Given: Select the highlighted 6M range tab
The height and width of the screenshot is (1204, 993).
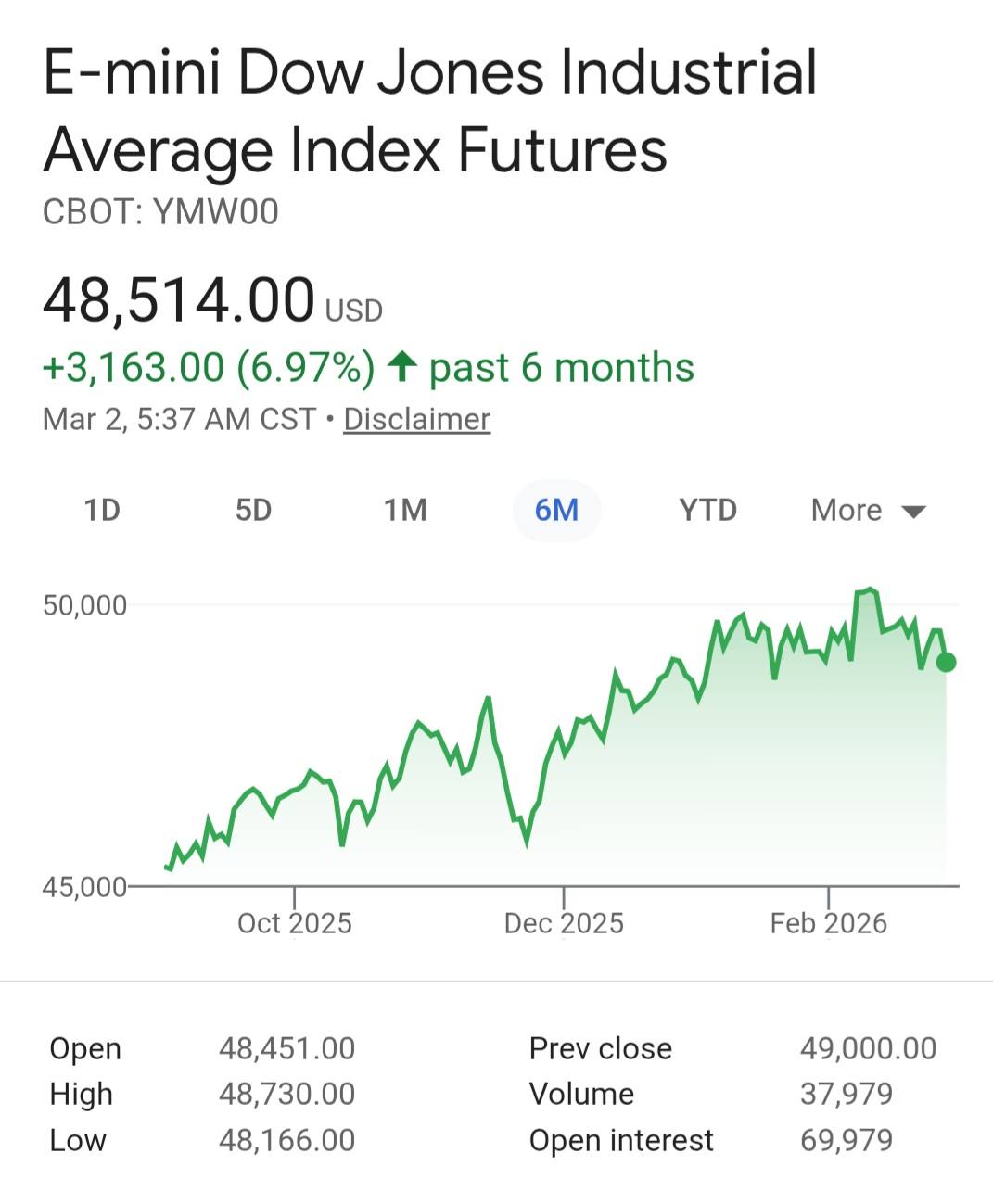Looking at the screenshot, I should point(556,511).
